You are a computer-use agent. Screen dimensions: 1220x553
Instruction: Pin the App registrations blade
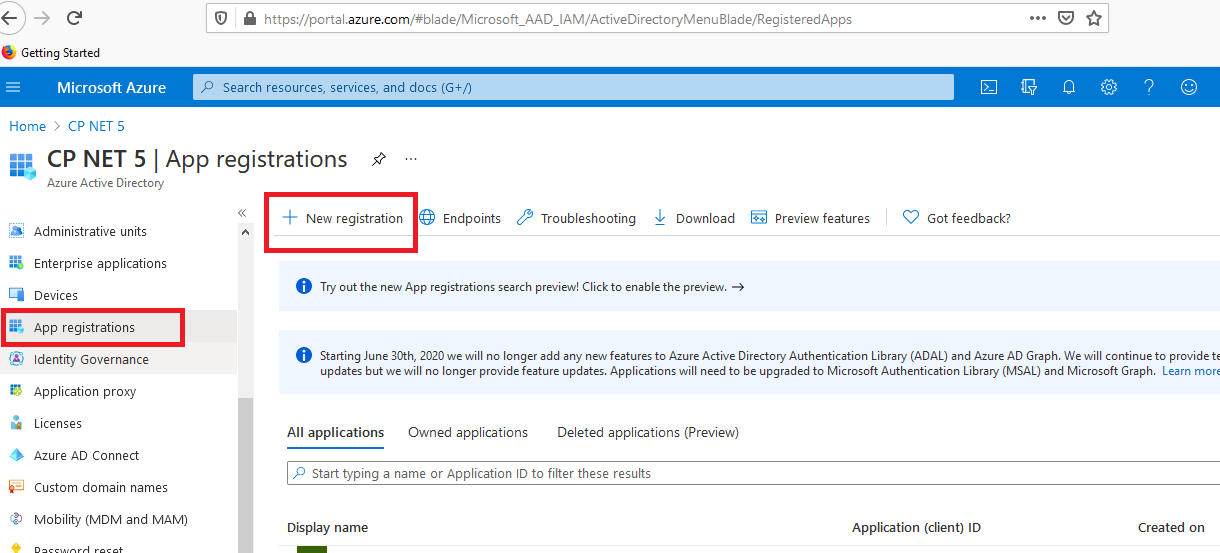(x=379, y=159)
